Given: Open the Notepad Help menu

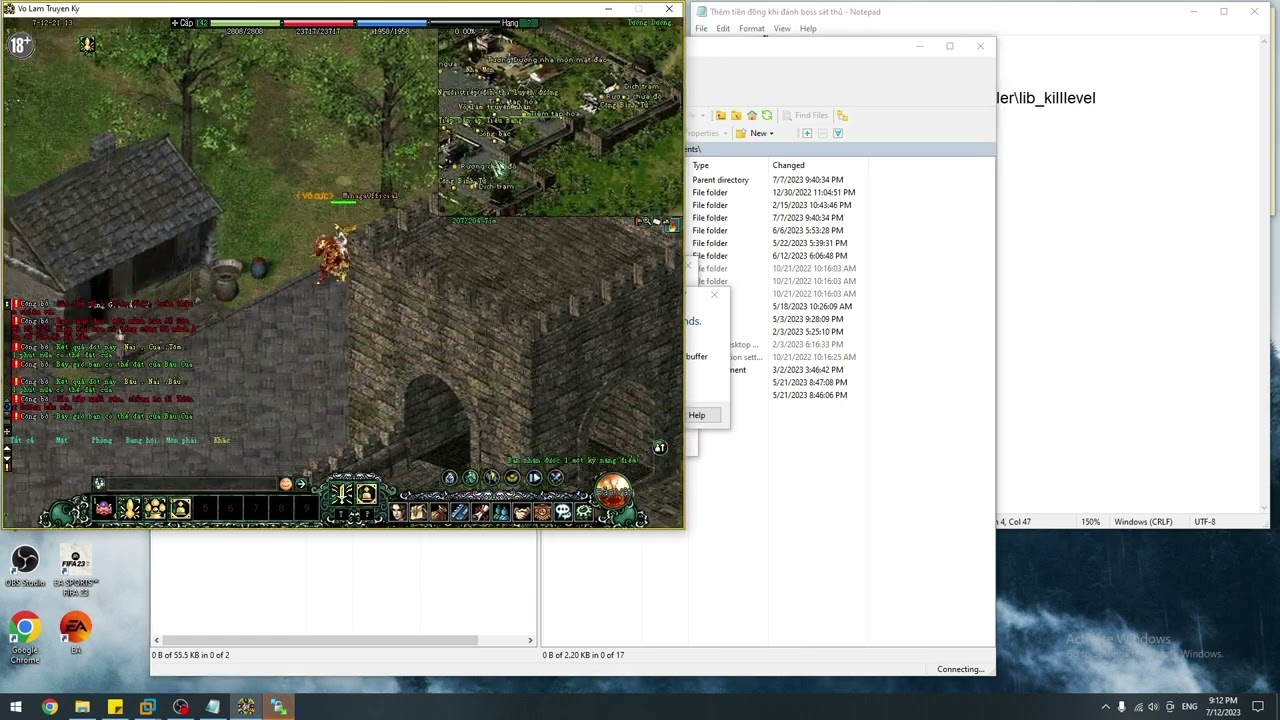Looking at the screenshot, I should 808,29.
